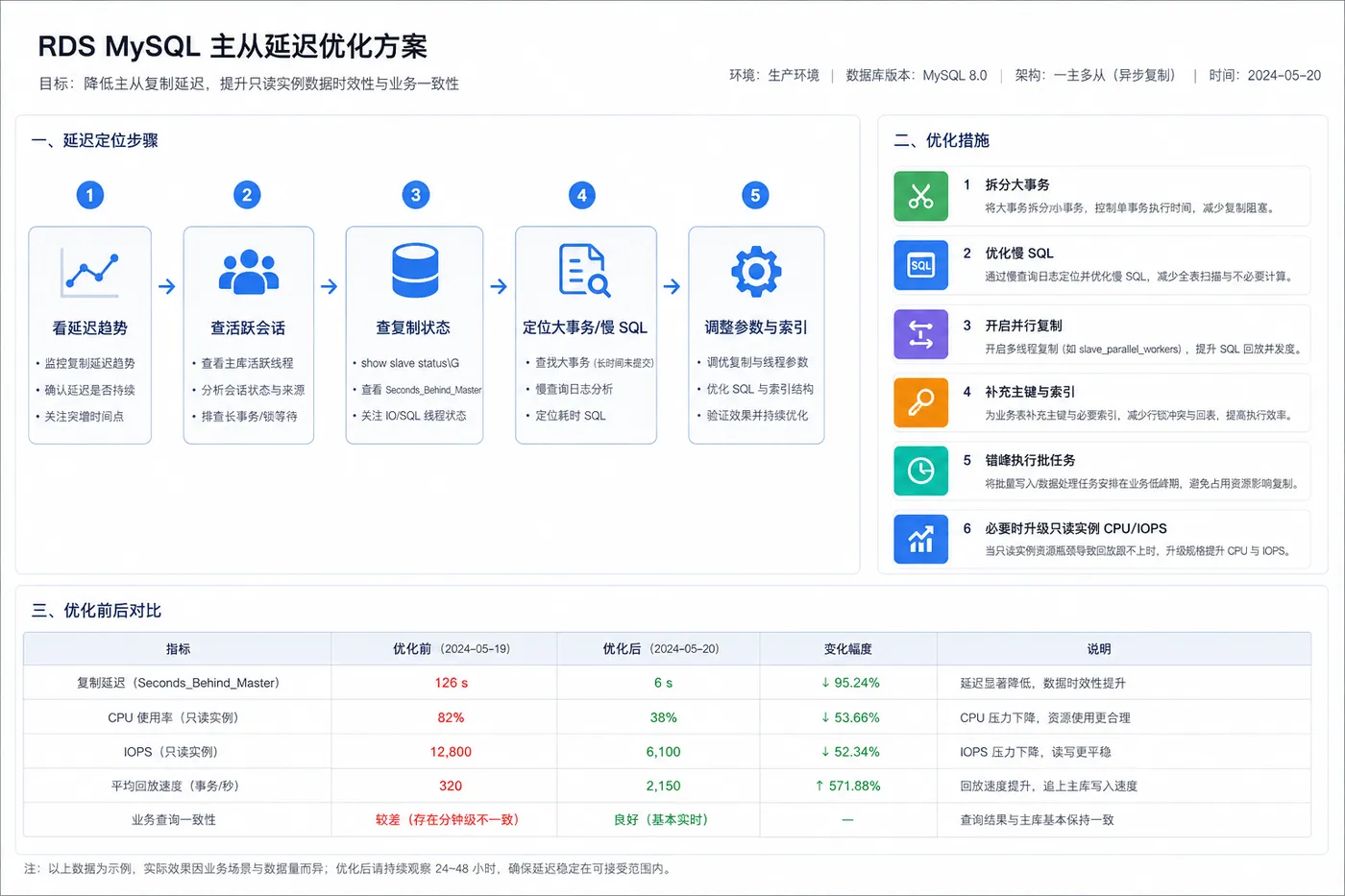The image size is (1345, 896).
Task: Click the green "38%" CPU value
Action: tap(663, 717)
